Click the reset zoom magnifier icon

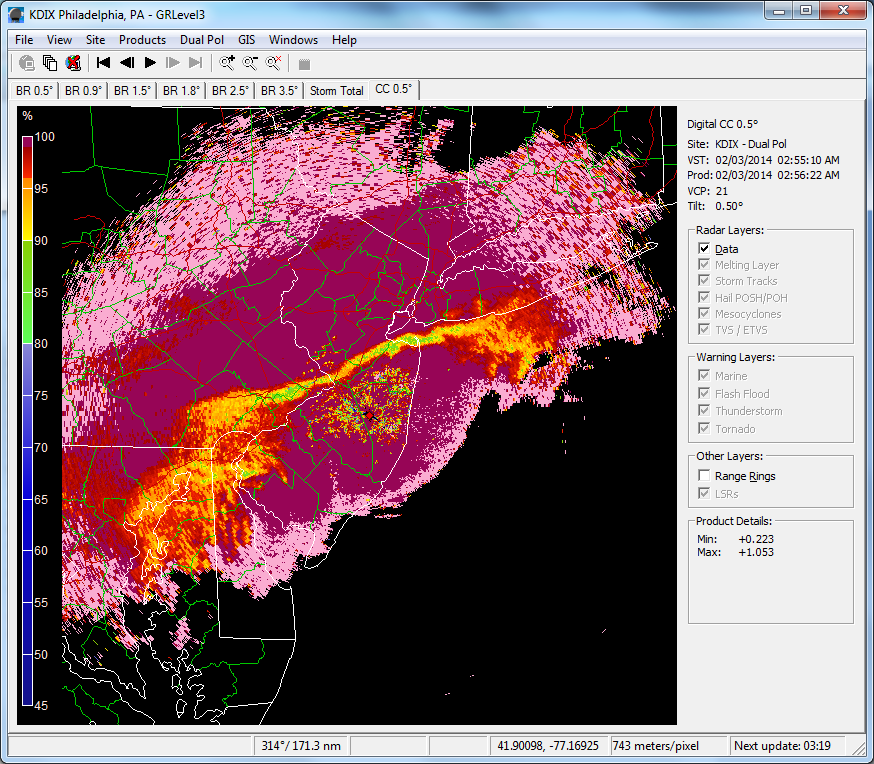[x=273, y=62]
